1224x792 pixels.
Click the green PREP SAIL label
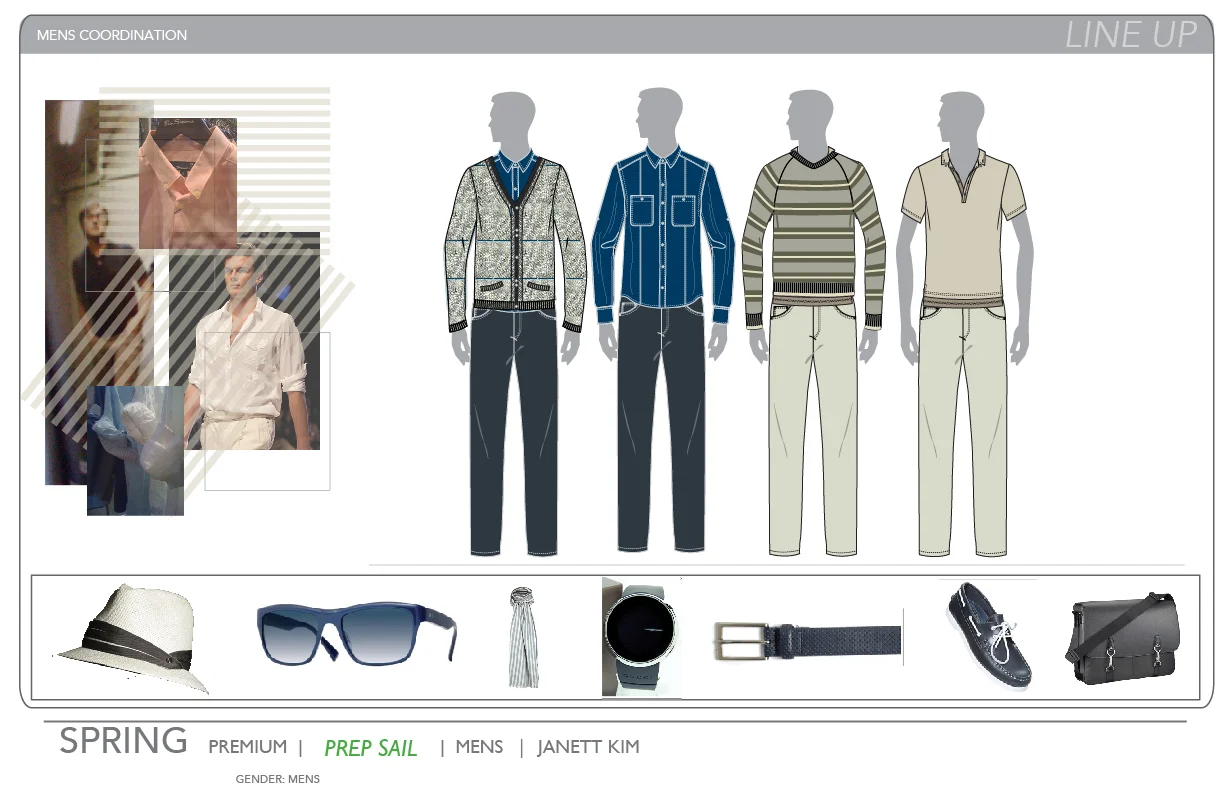(371, 748)
